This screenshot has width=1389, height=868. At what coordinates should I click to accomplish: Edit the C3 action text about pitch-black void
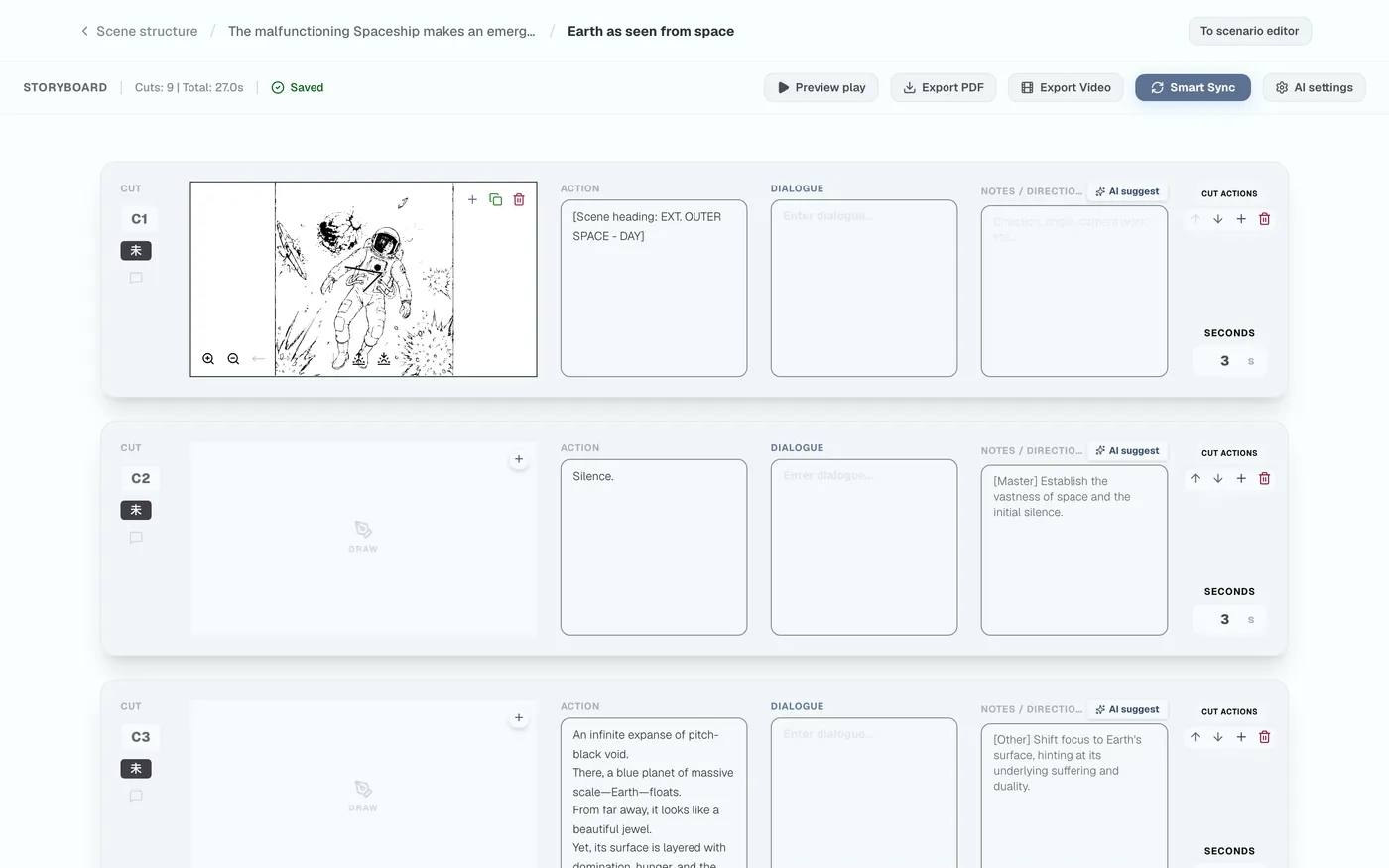pos(654,793)
